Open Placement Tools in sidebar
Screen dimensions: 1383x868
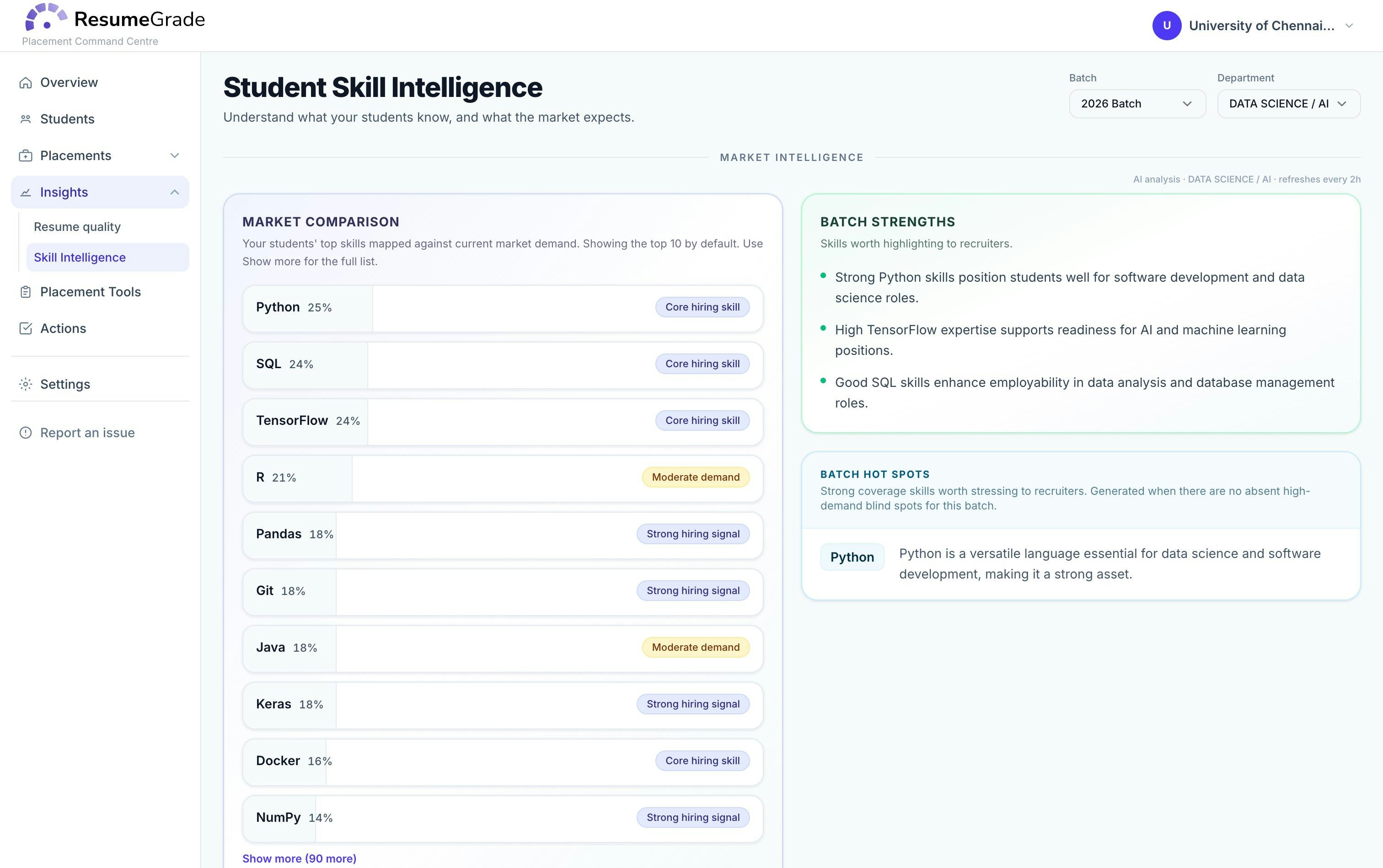(x=100, y=292)
